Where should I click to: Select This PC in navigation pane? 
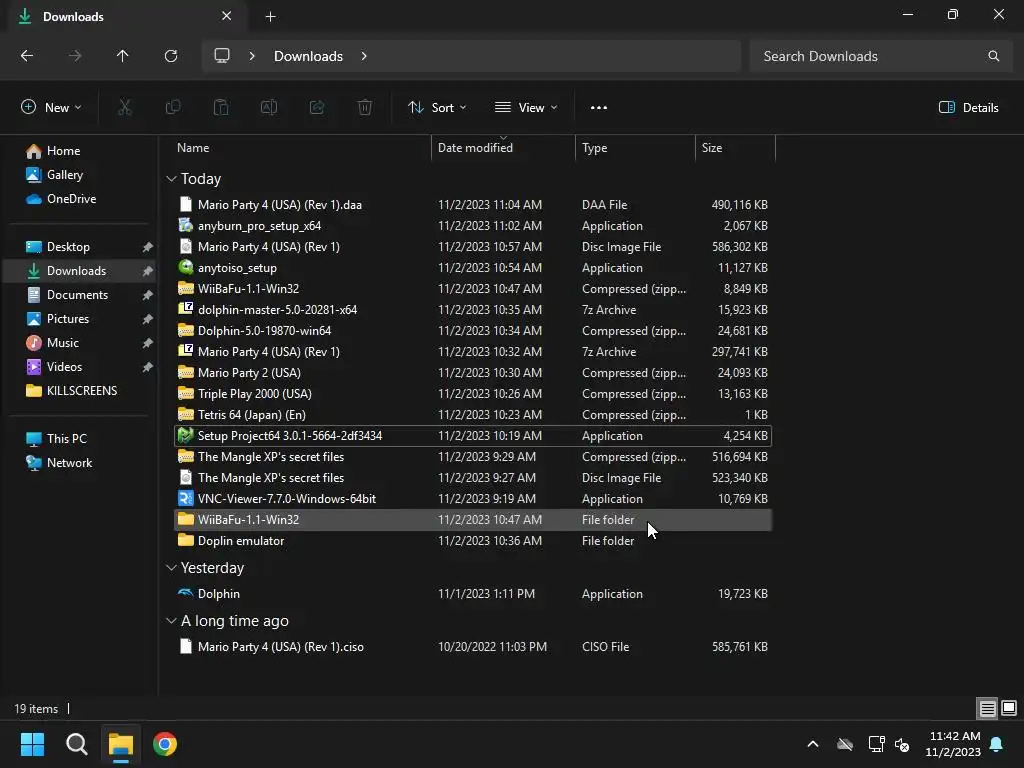[x=67, y=439]
